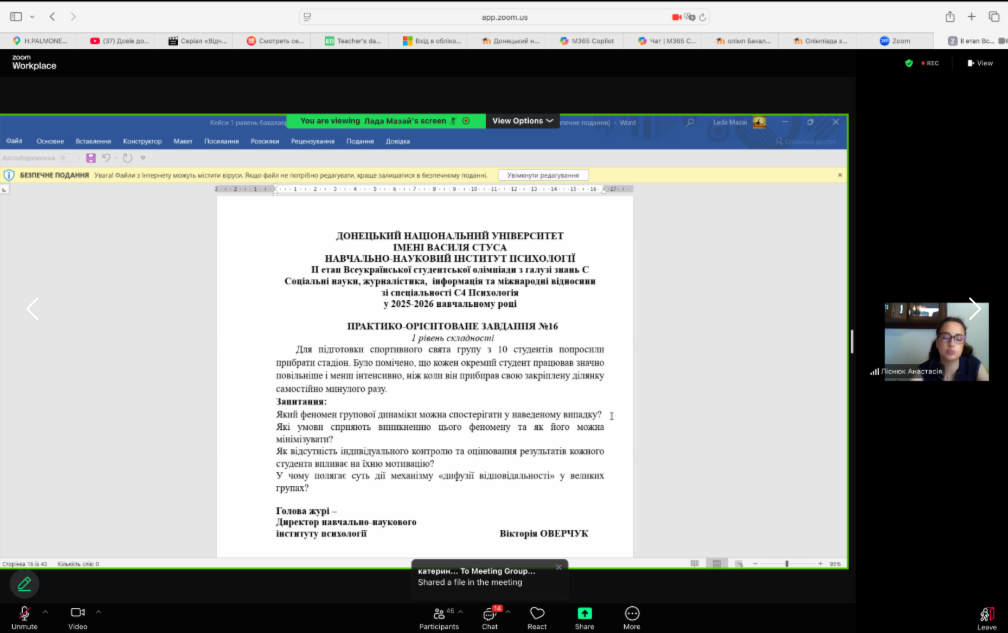1008x633 pixels.
Task: Click the View layout button top right
Action: tap(980, 63)
